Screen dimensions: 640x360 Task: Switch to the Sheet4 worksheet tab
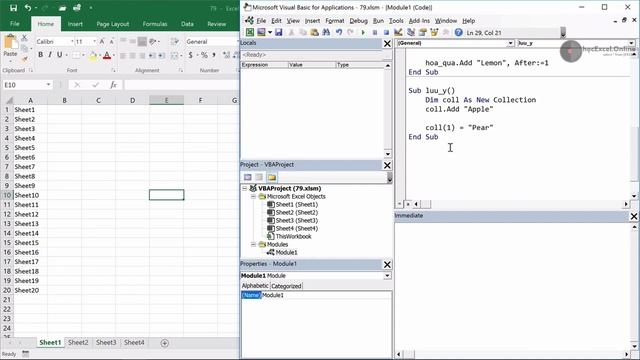tap(134, 342)
